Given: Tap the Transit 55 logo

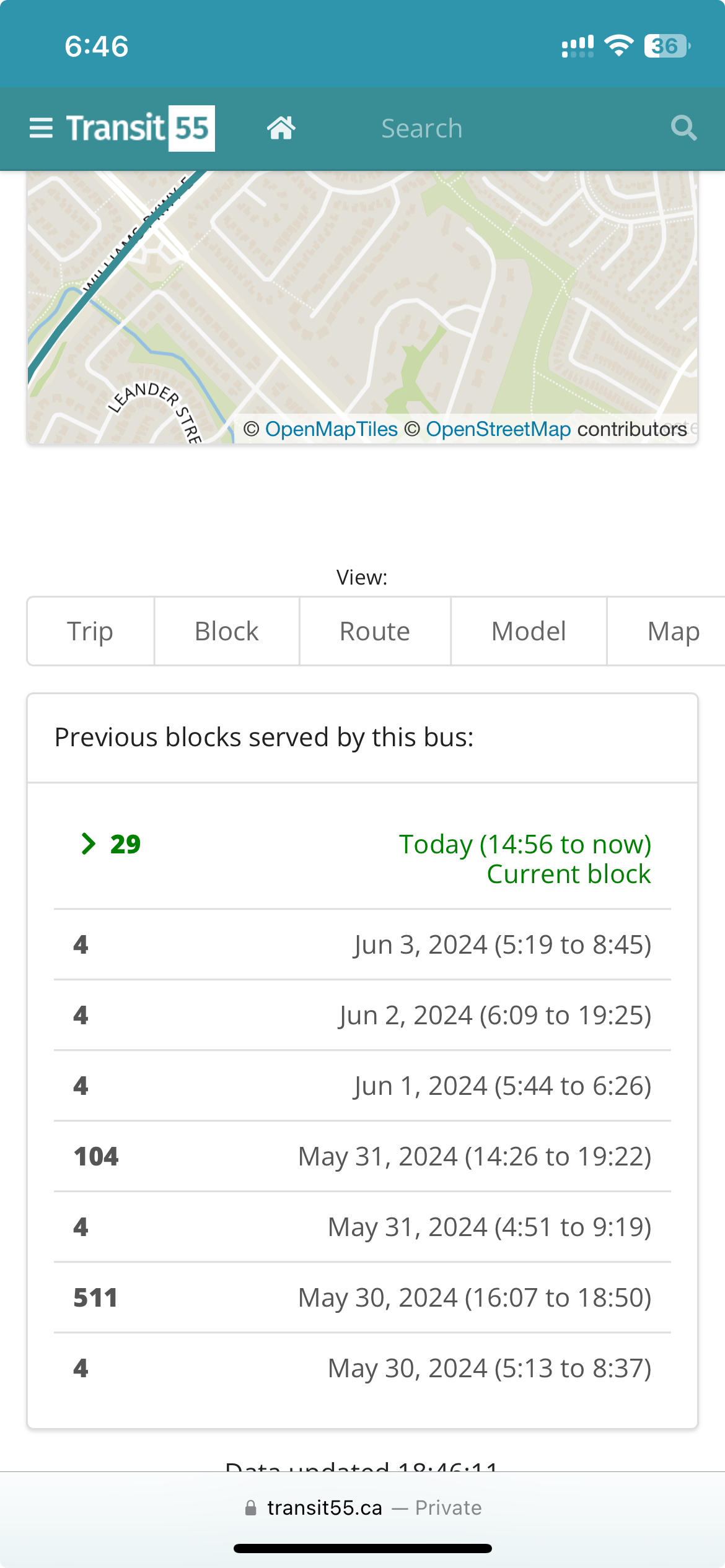Looking at the screenshot, I should click(x=141, y=128).
